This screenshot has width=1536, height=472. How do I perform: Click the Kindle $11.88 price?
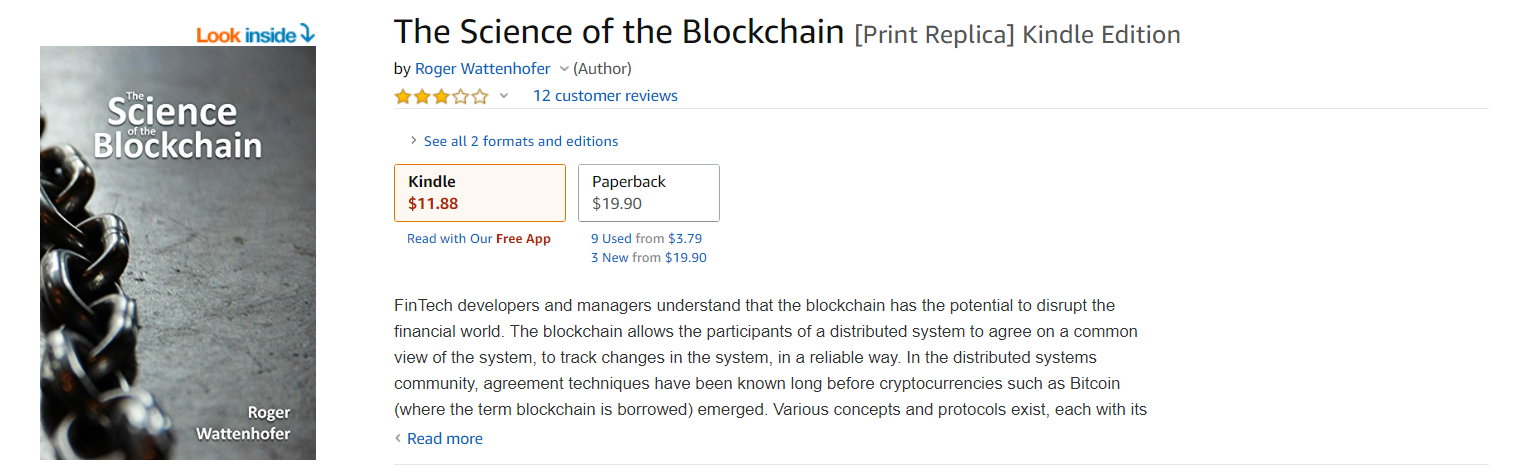(x=433, y=204)
